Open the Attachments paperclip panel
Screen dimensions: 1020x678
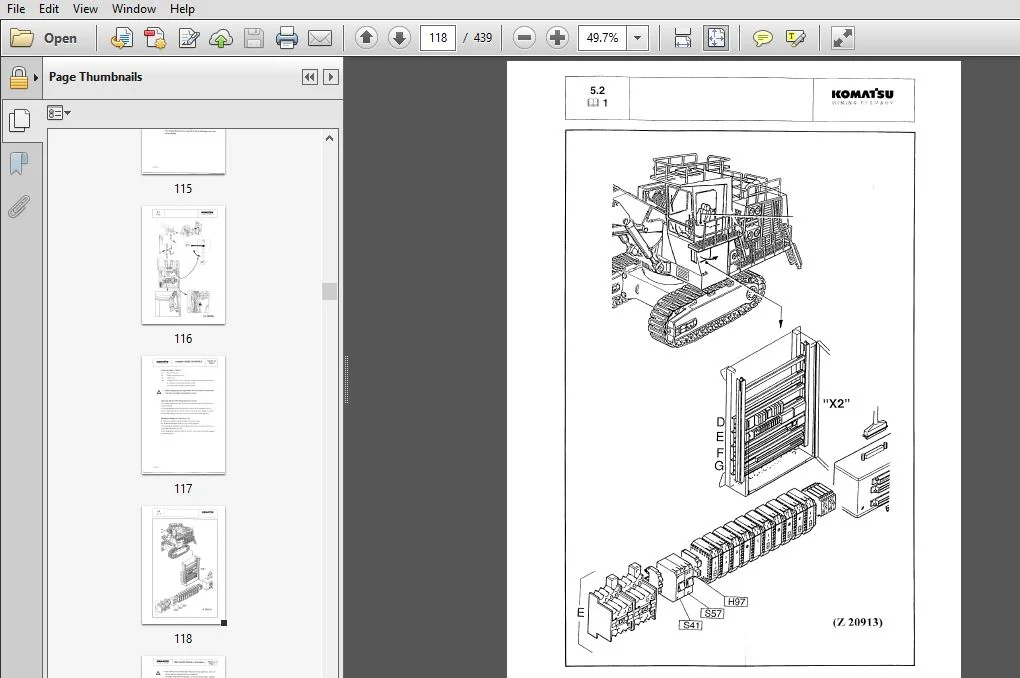click(x=20, y=207)
